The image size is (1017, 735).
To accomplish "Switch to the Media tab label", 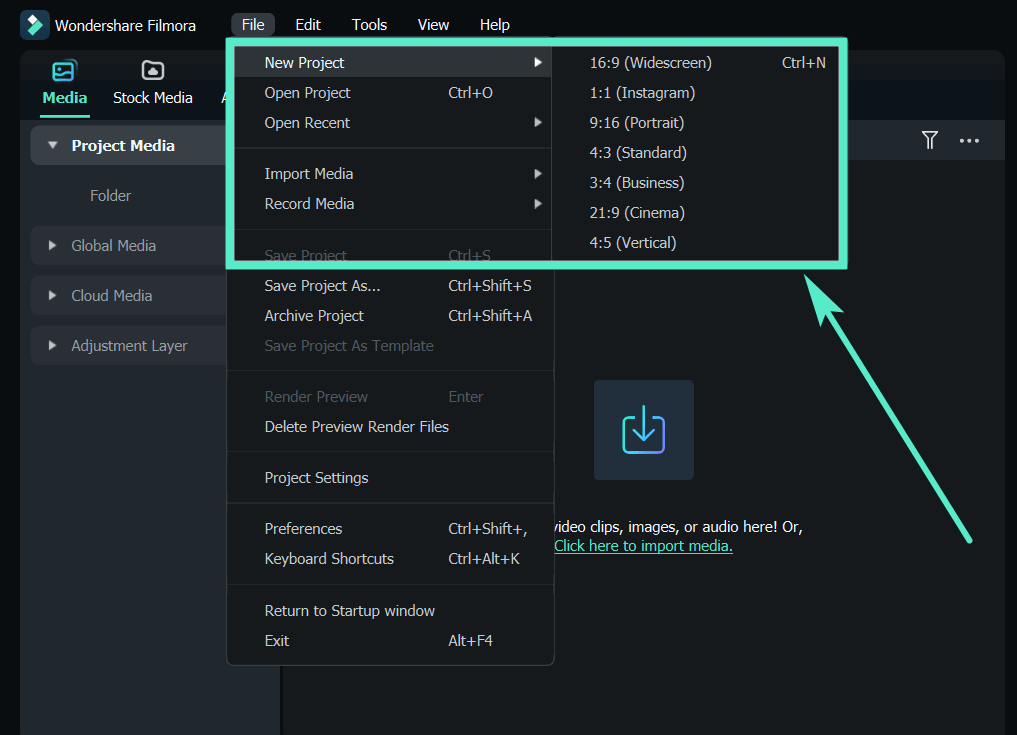I will click(x=64, y=97).
